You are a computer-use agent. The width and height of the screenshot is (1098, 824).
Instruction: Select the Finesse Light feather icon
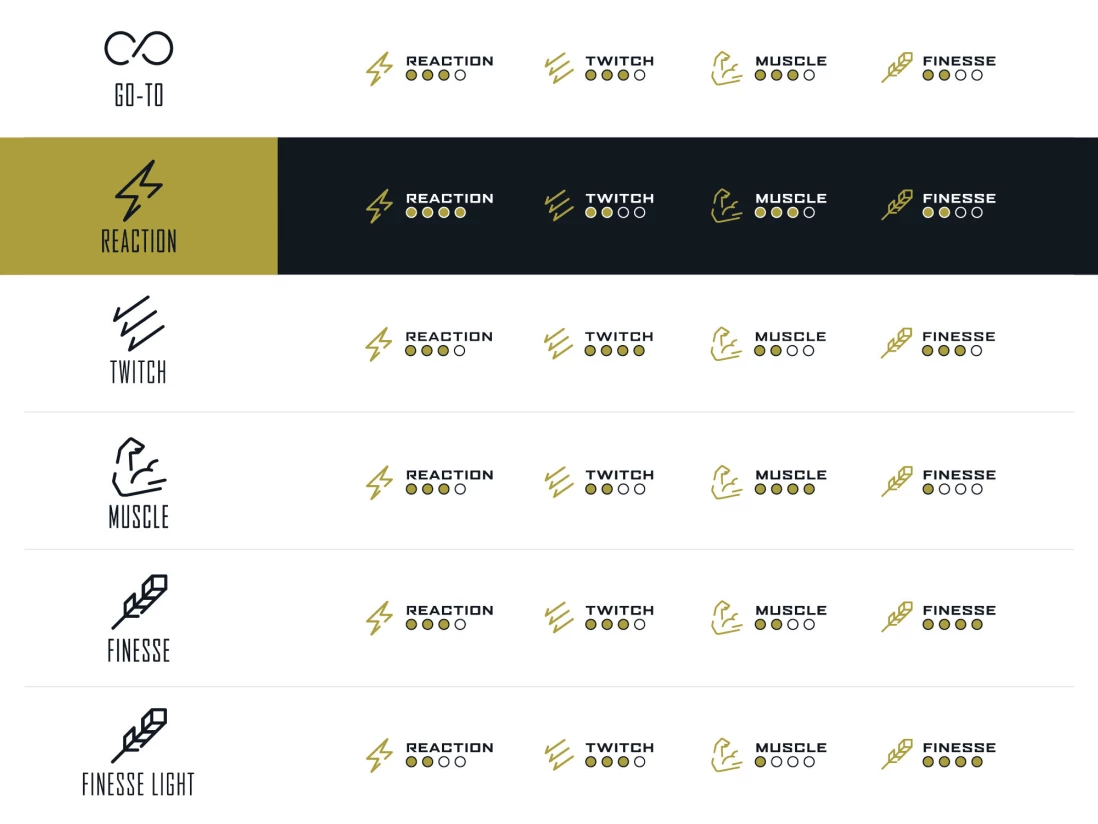pyautogui.click(x=139, y=735)
